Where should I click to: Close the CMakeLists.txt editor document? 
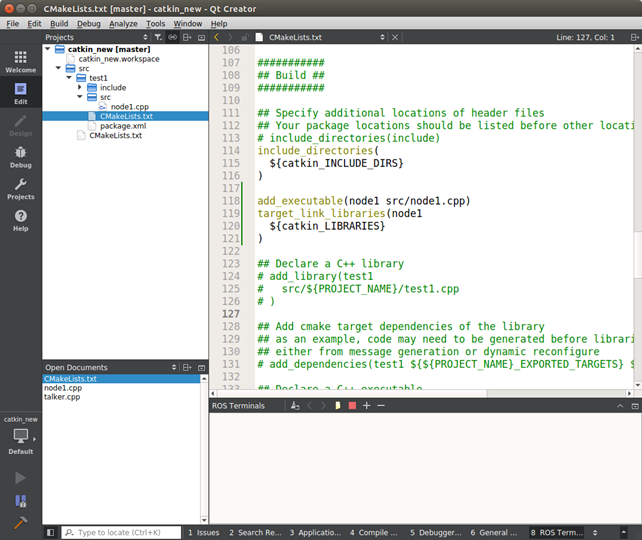(x=395, y=37)
